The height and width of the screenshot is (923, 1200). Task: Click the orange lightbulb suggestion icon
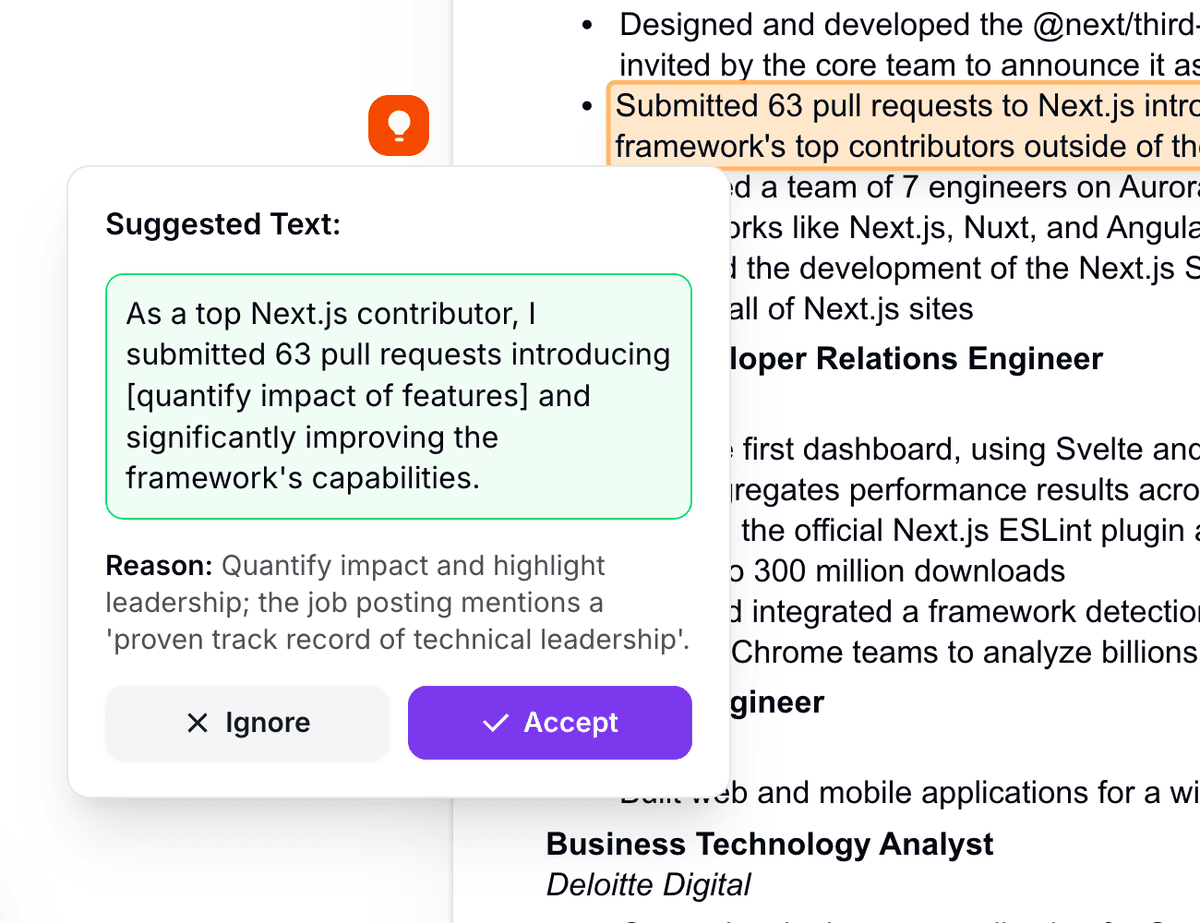398,126
